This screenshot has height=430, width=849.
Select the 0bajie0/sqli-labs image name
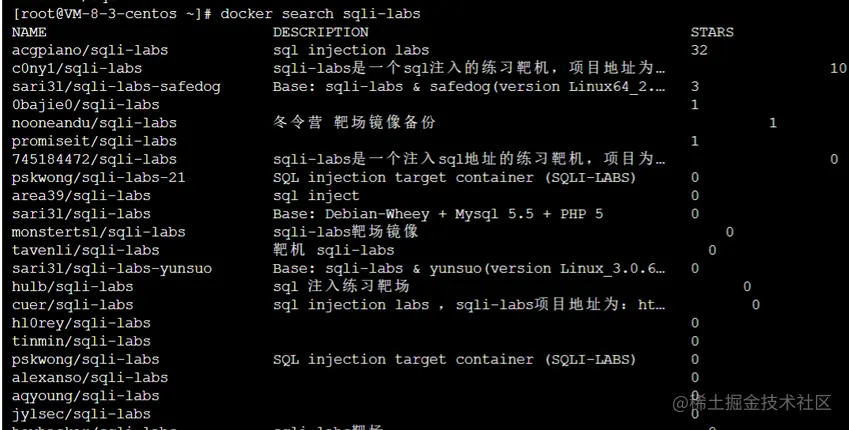[86, 105]
